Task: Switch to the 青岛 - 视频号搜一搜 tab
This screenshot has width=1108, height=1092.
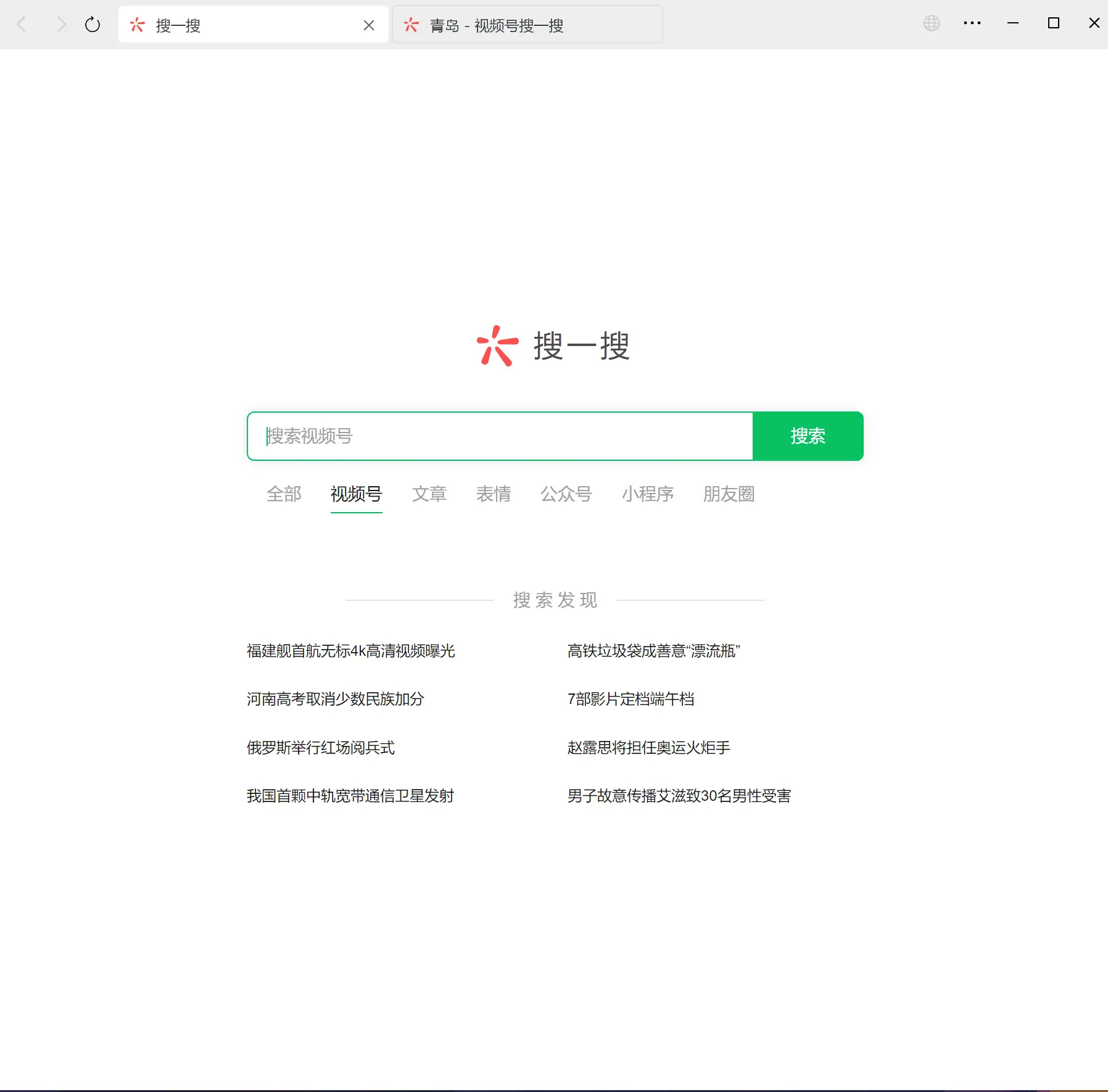Action: pyautogui.click(x=527, y=25)
